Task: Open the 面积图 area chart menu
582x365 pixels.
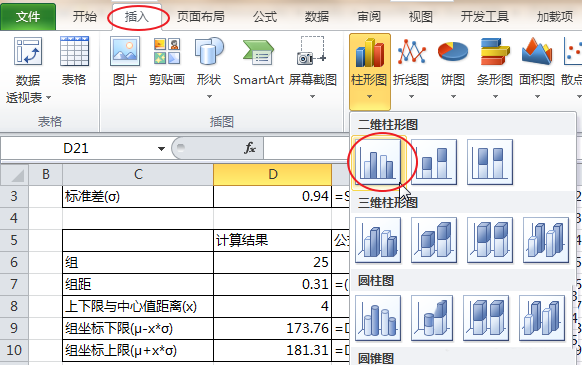Action: coord(537,69)
